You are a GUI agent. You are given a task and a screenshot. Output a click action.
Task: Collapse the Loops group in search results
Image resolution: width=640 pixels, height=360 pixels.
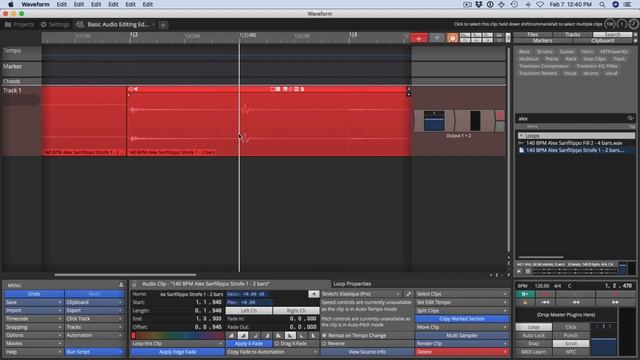[x=521, y=136]
